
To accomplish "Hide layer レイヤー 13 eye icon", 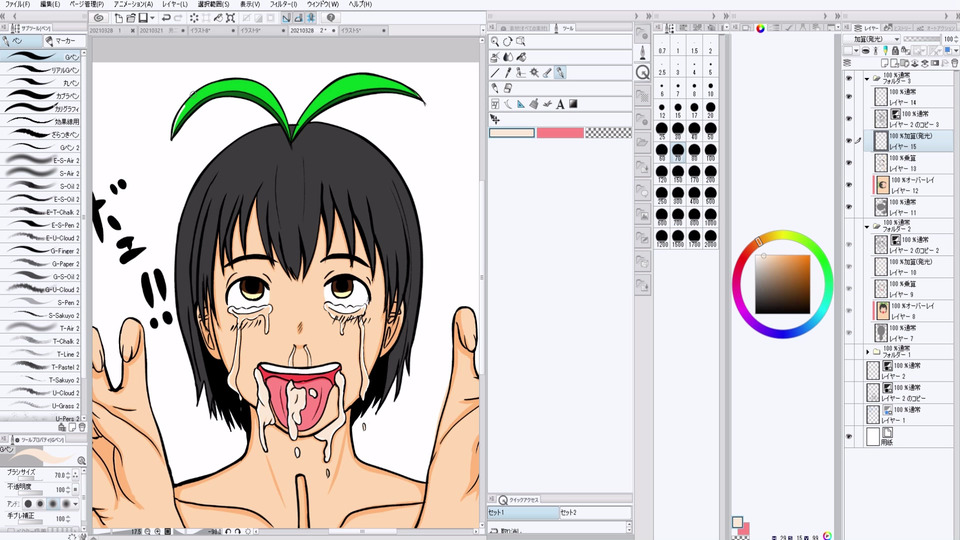I will [x=849, y=163].
